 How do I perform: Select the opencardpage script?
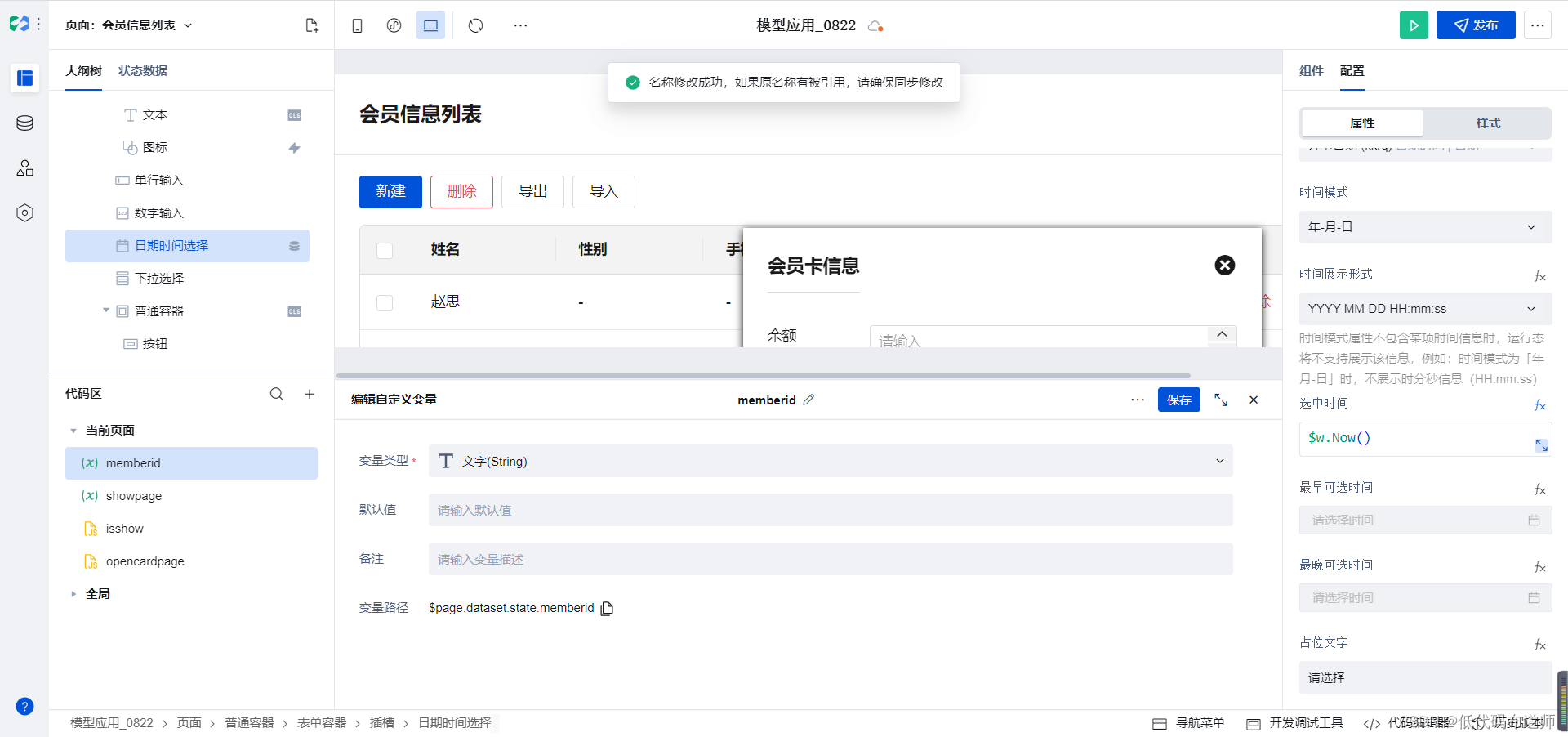pos(191,561)
